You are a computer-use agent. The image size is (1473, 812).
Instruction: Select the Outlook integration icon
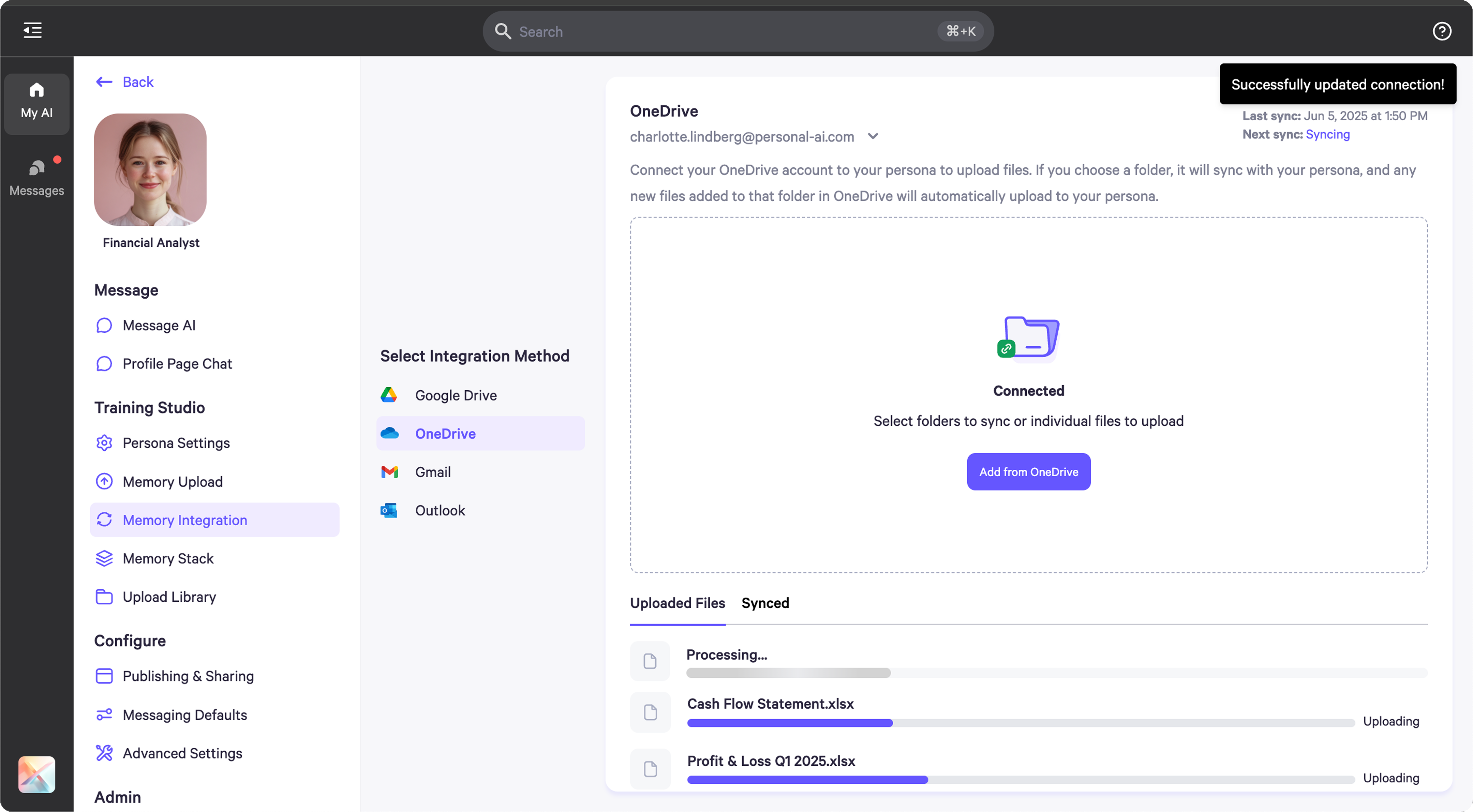pyautogui.click(x=389, y=510)
